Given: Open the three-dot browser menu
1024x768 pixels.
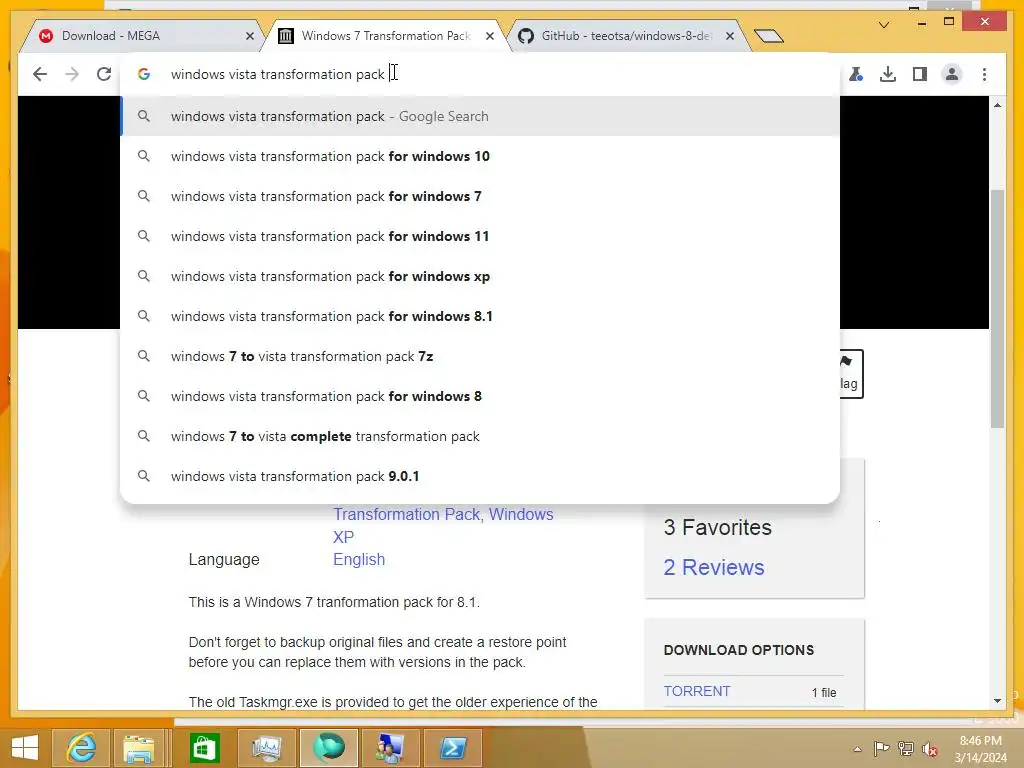Looking at the screenshot, I should point(984,74).
